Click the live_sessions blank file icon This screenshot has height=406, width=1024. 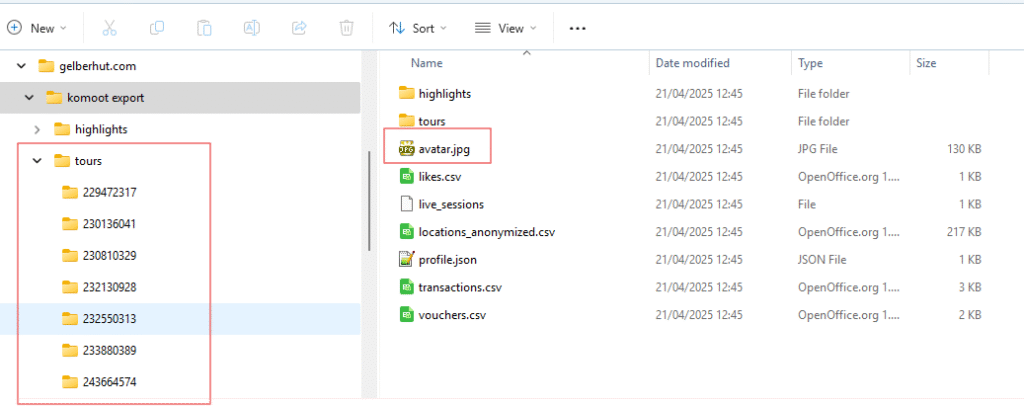(407, 204)
